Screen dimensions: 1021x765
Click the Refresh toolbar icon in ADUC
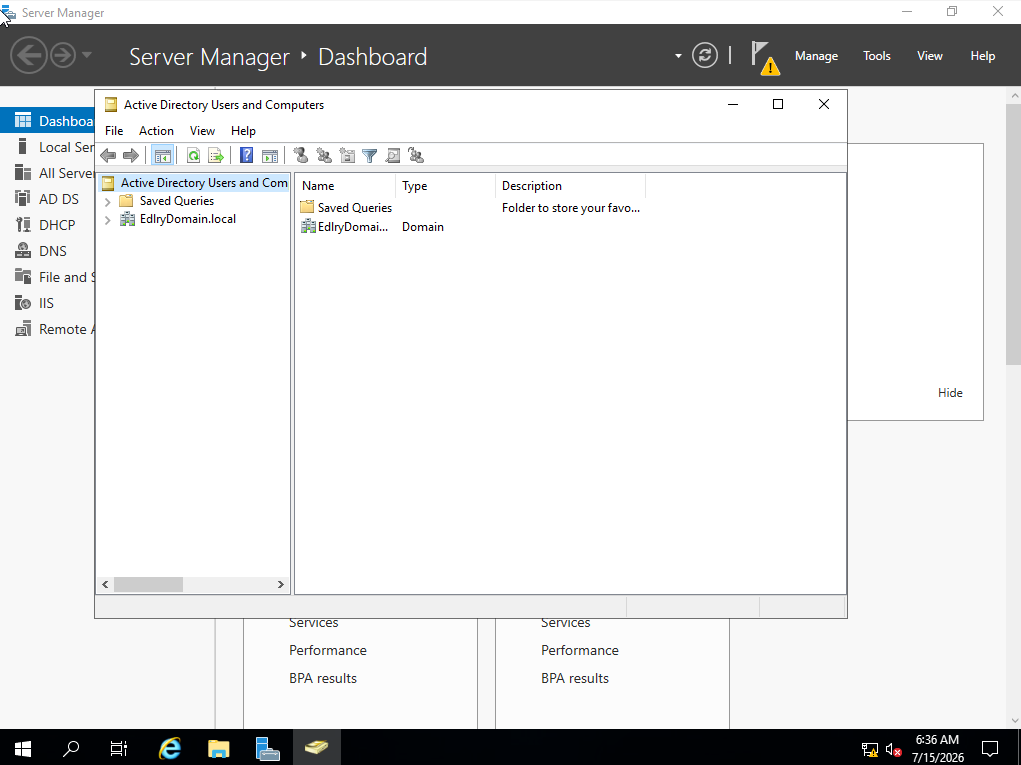click(193, 156)
